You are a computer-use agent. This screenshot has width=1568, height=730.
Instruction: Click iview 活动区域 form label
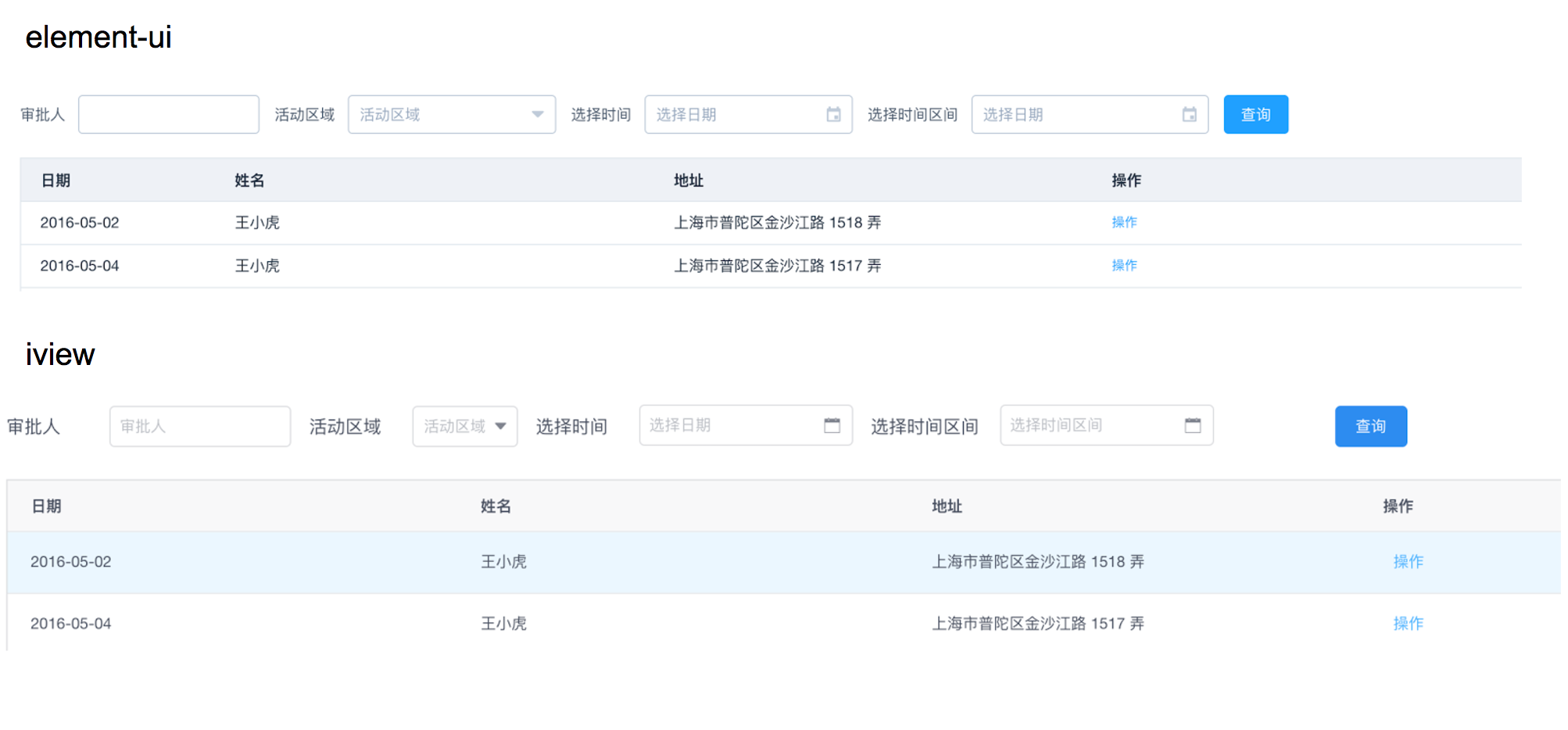click(x=345, y=426)
